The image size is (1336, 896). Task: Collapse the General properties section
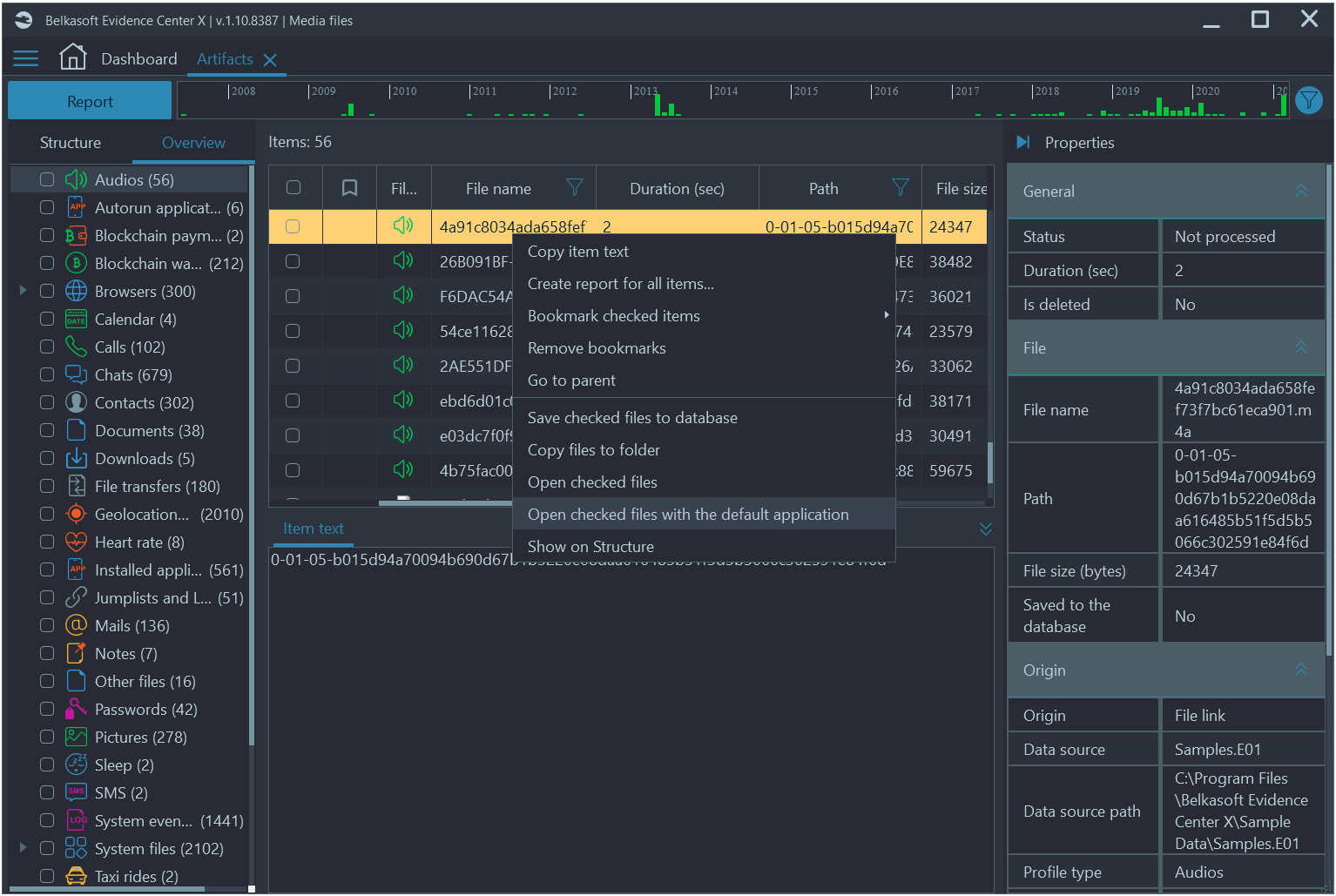point(1301,191)
